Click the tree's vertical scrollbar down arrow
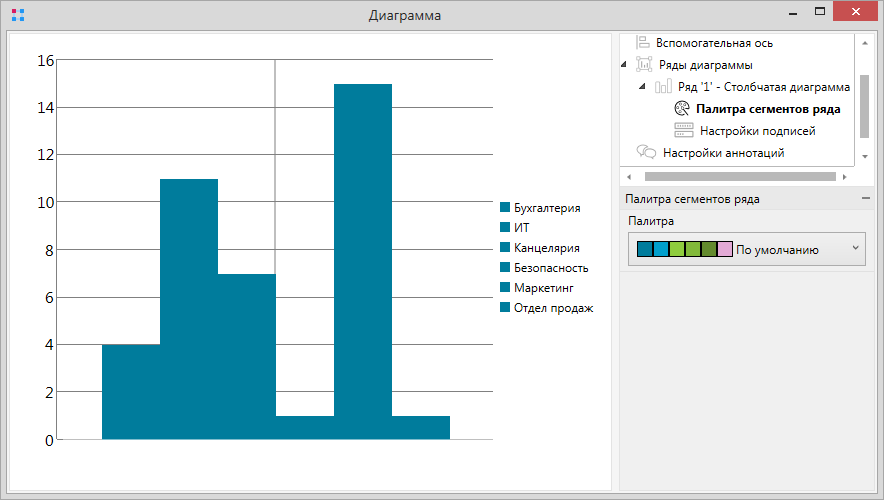The width and height of the screenshot is (884, 500). click(x=864, y=157)
